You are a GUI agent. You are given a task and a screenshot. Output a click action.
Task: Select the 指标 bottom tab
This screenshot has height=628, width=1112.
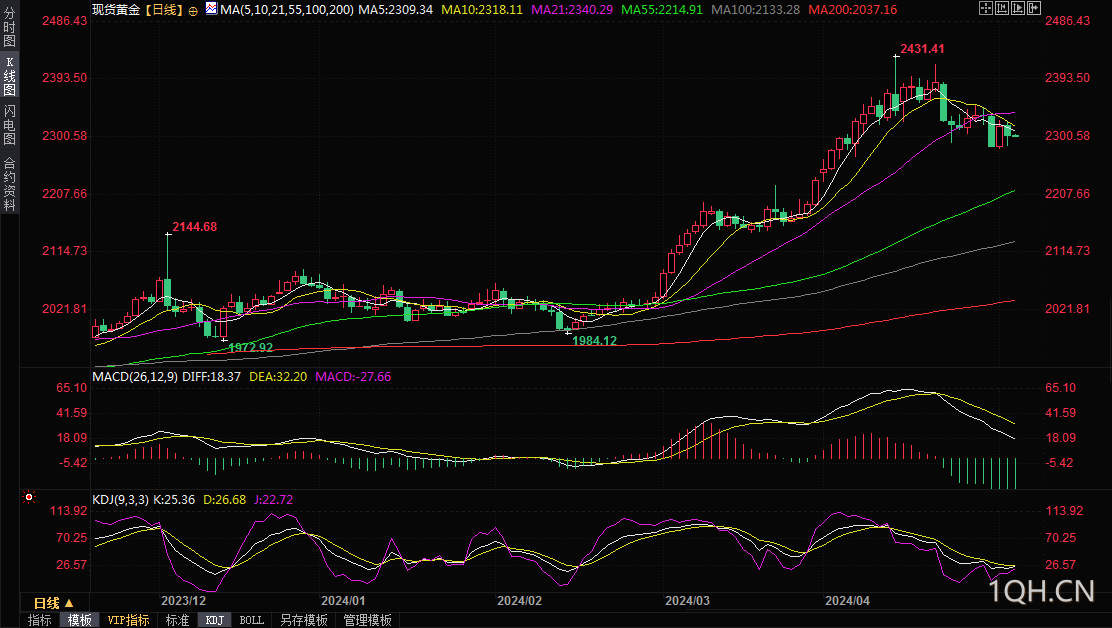39,620
